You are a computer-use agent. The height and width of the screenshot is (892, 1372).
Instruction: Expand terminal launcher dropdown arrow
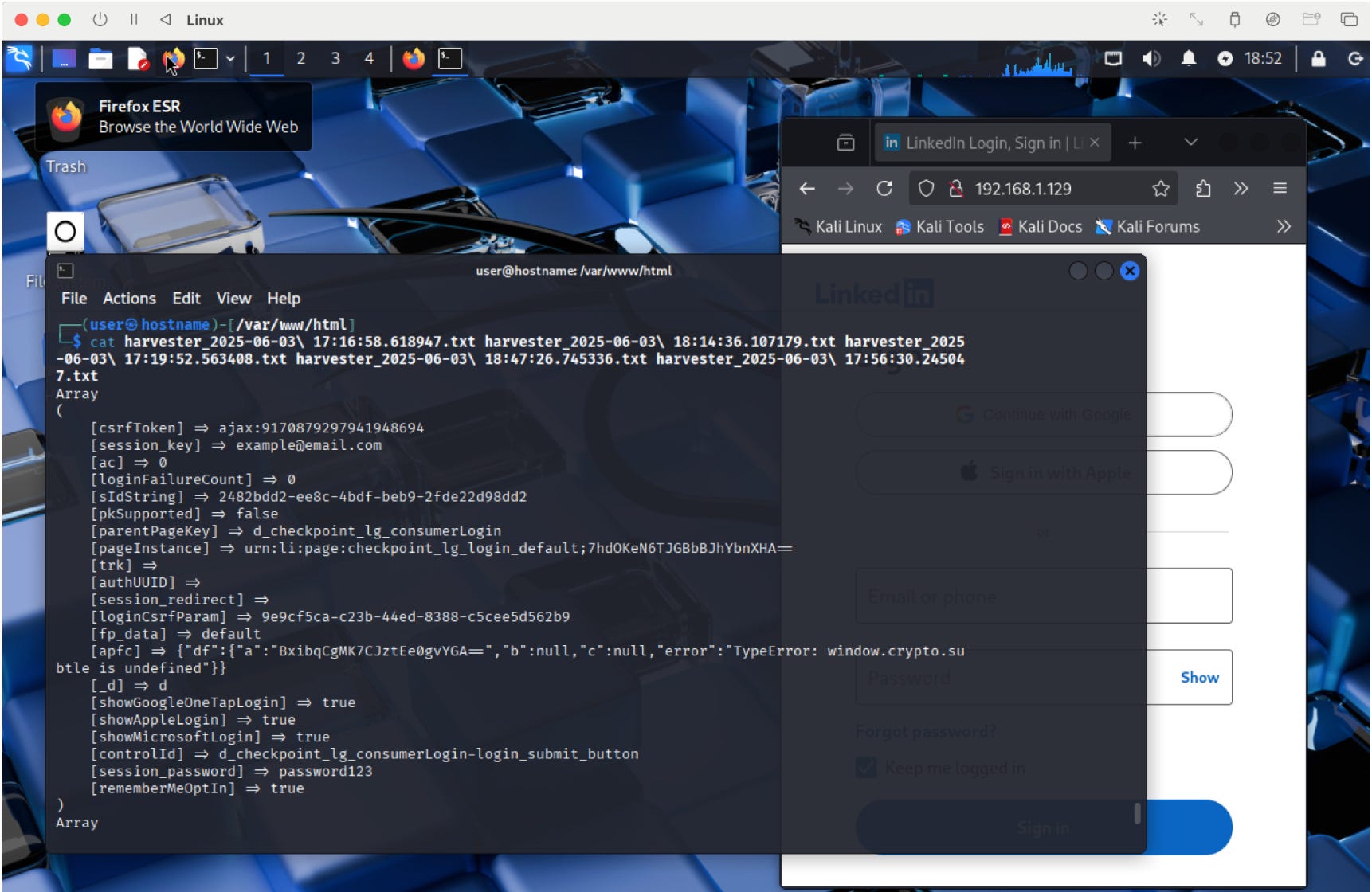pyautogui.click(x=230, y=58)
